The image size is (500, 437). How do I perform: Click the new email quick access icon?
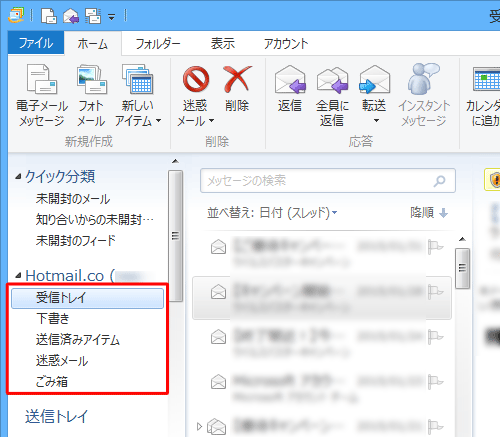click(49, 16)
